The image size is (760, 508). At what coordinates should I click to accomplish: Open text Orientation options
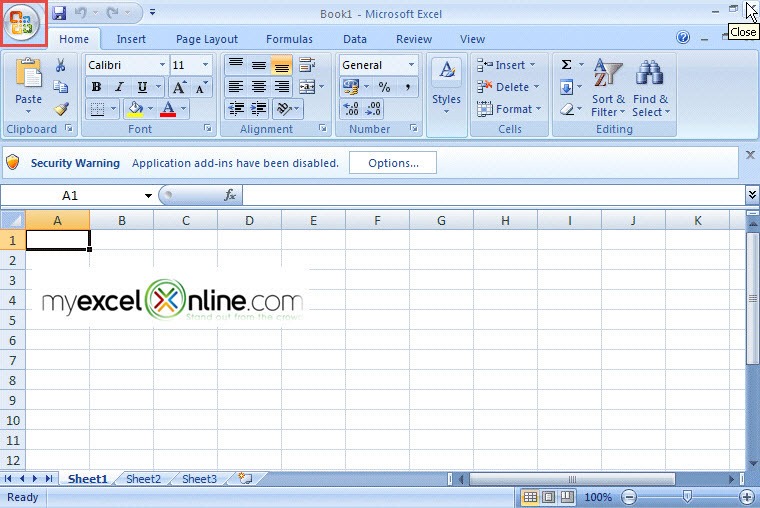(x=288, y=109)
